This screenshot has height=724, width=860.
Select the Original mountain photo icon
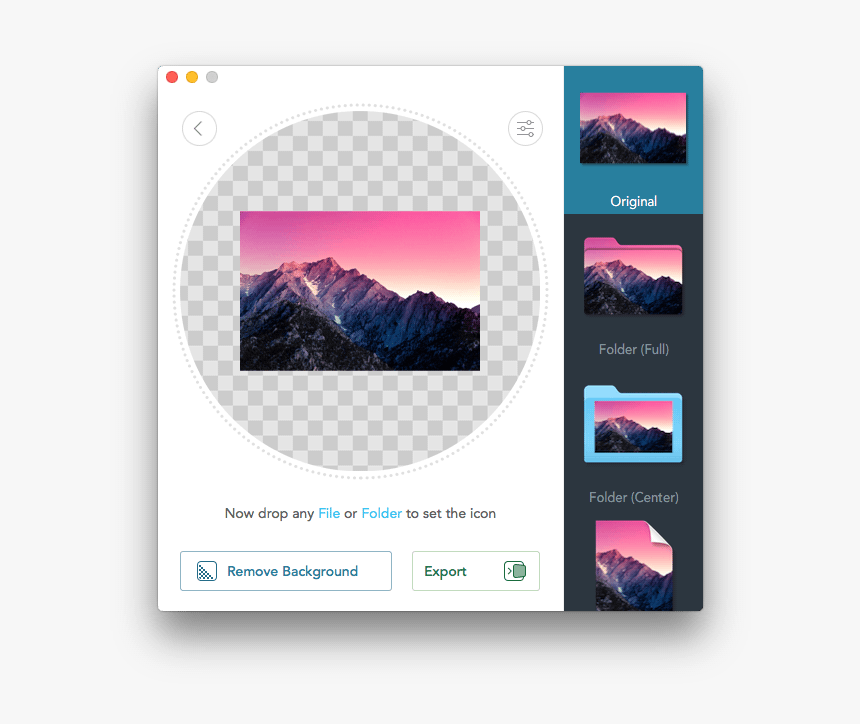633,128
